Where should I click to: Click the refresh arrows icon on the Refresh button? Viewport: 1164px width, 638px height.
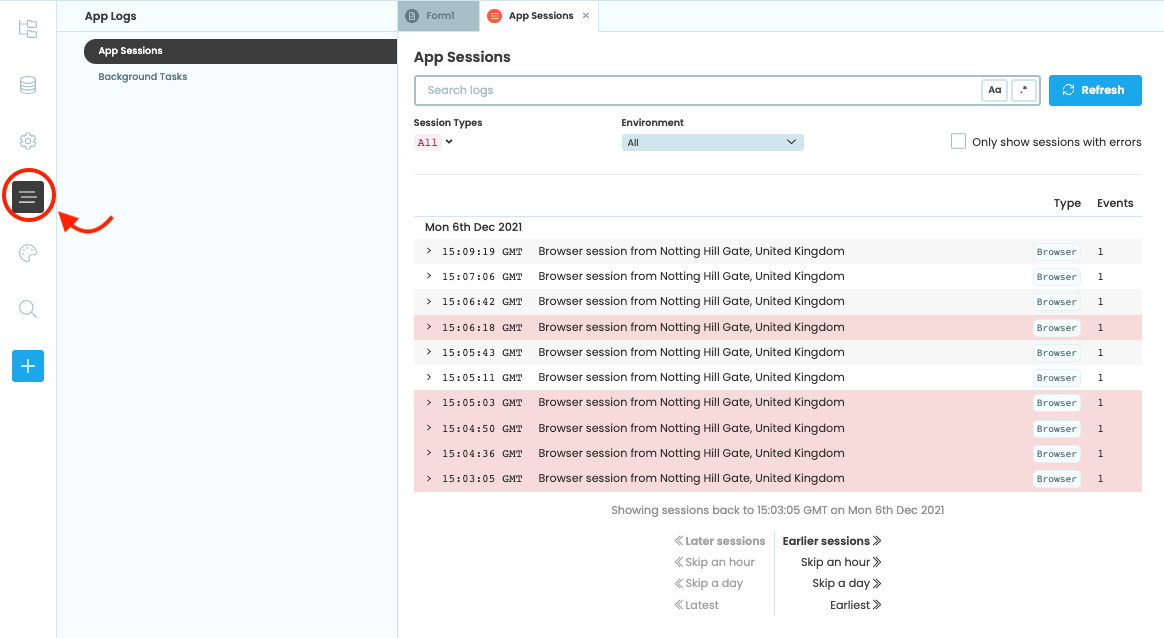[1068, 90]
